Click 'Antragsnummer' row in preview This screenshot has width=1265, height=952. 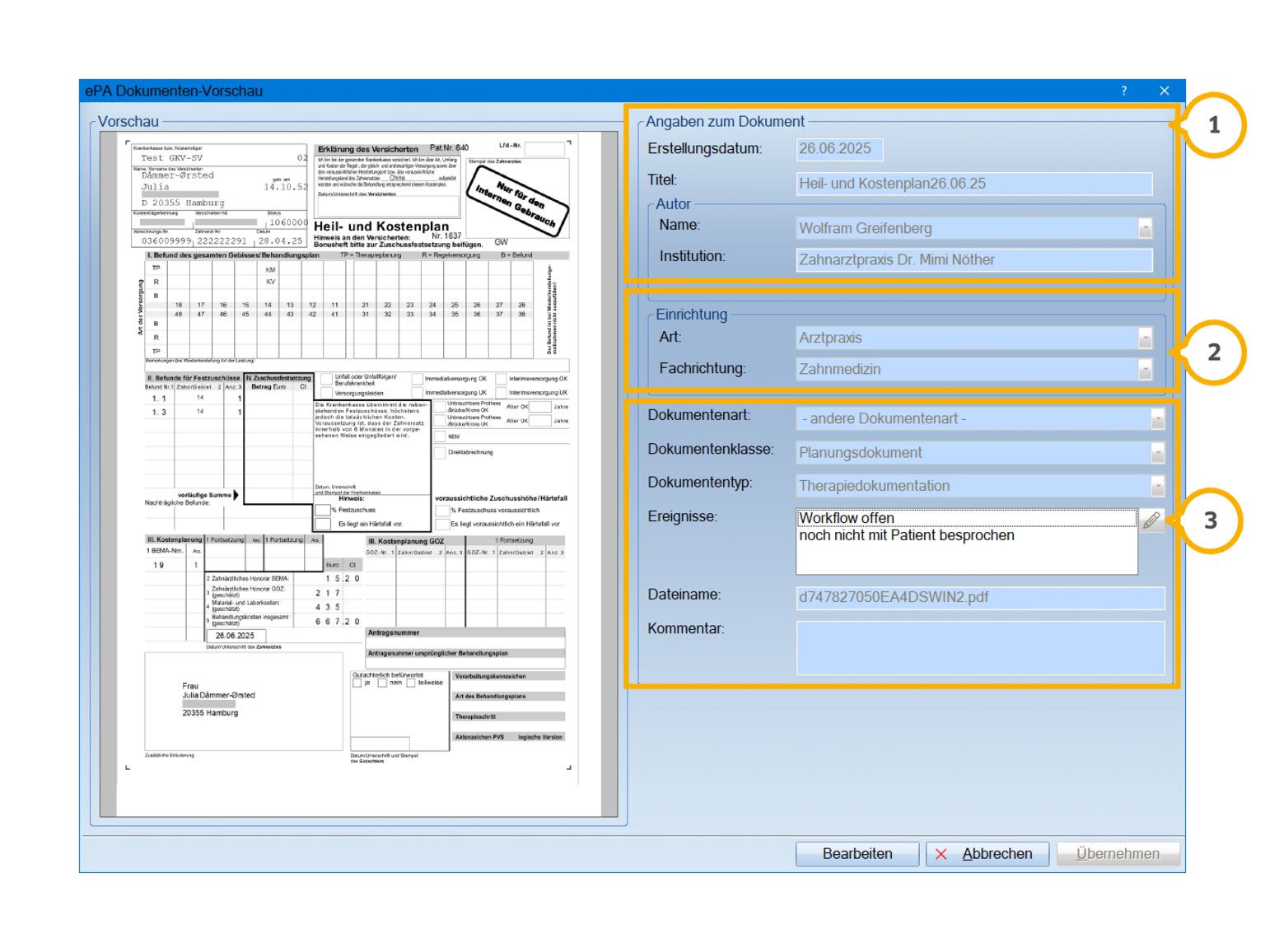click(x=465, y=633)
